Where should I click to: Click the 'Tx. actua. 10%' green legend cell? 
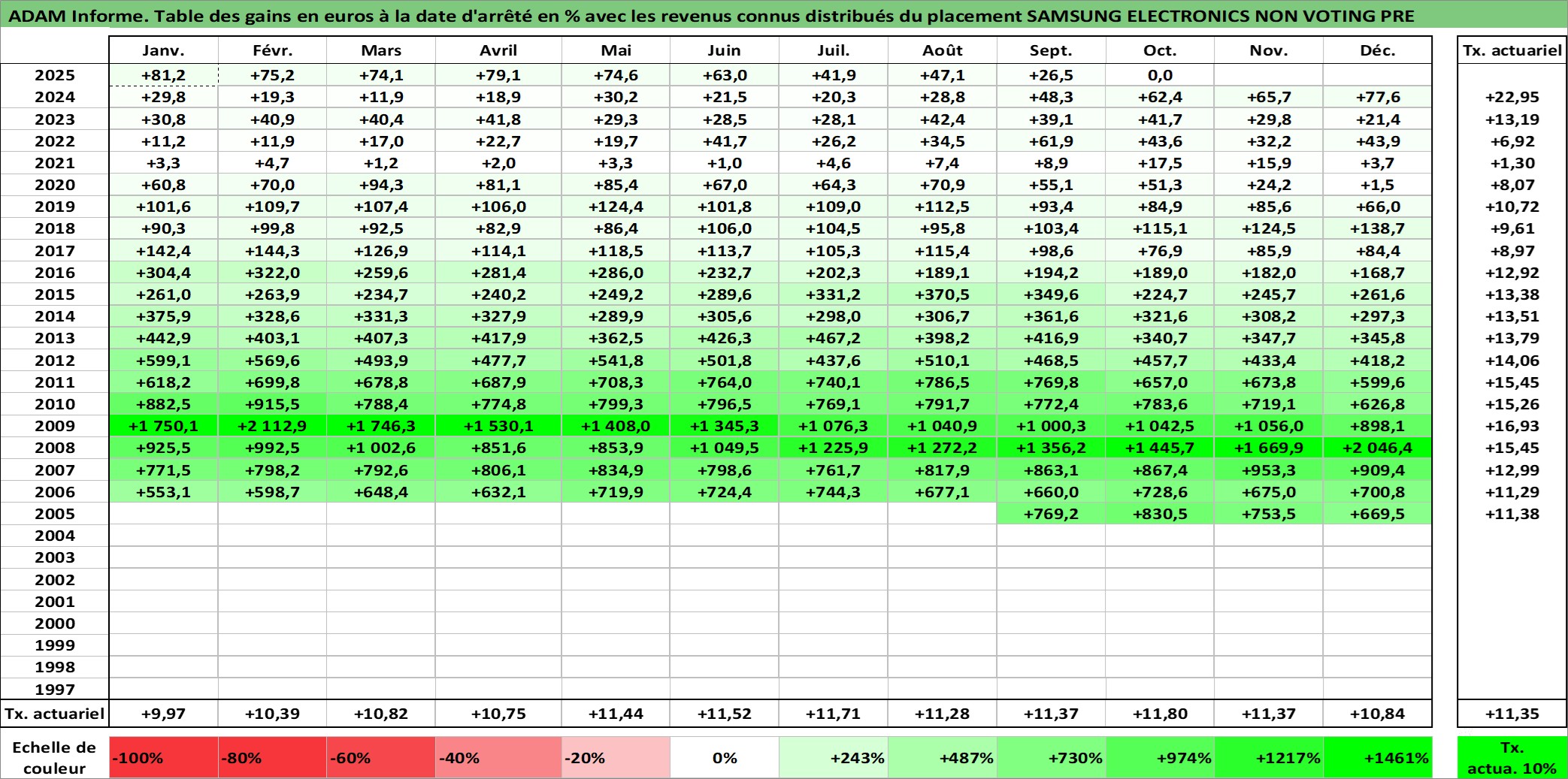(1512, 757)
